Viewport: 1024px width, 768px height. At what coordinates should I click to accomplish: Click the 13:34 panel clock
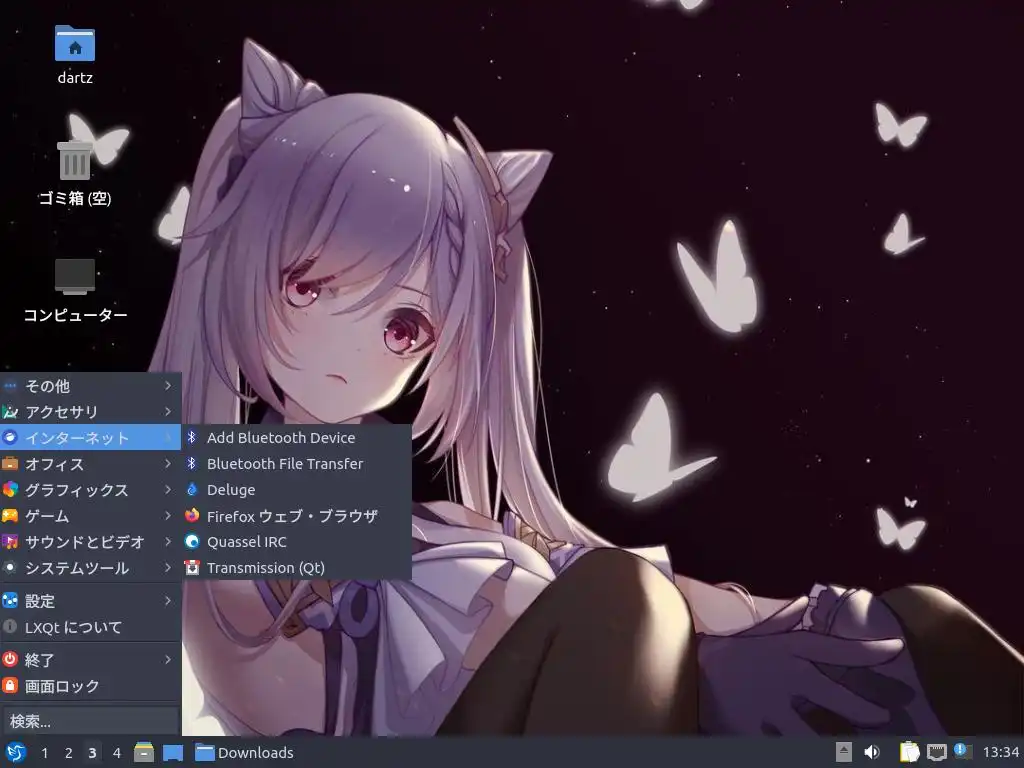pyautogui.click(x=1000, y=753)
